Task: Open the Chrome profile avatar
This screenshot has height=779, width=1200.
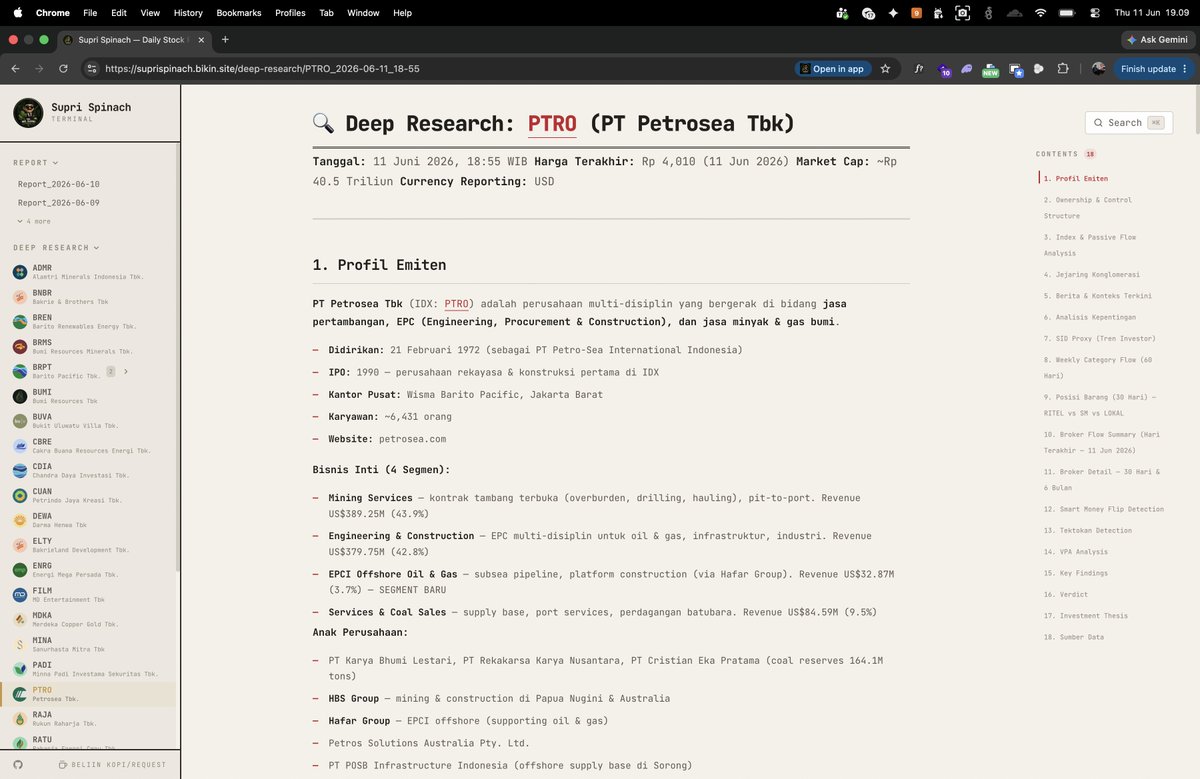Action: (x=1098, y=69)
